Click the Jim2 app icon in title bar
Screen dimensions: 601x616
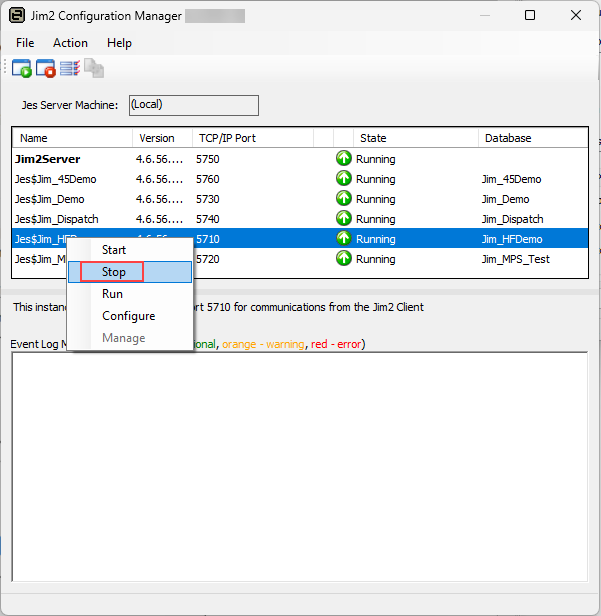click(17, 15)
